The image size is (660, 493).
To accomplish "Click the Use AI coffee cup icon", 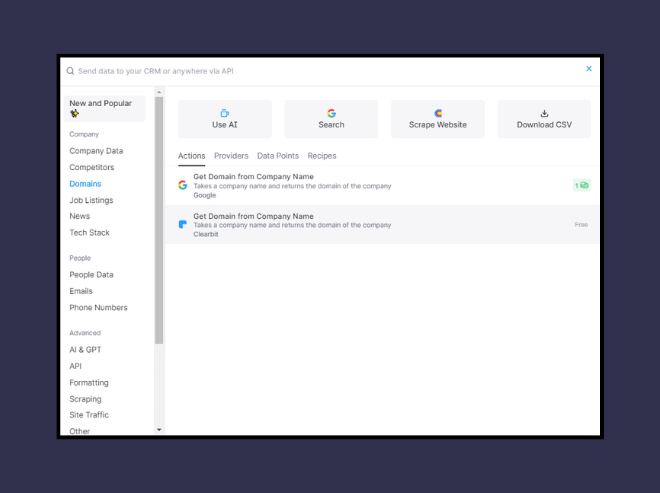I will 225,113.
